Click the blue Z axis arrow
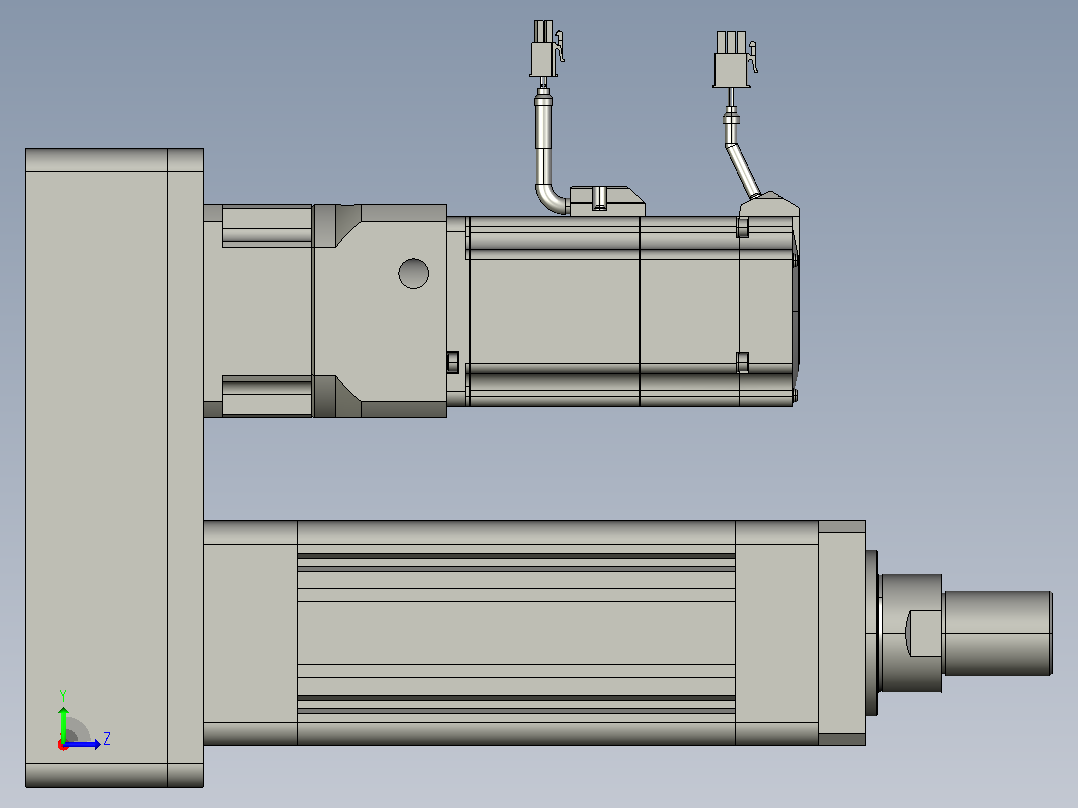This screenshot has width=1078, height=808. [82, 744]
